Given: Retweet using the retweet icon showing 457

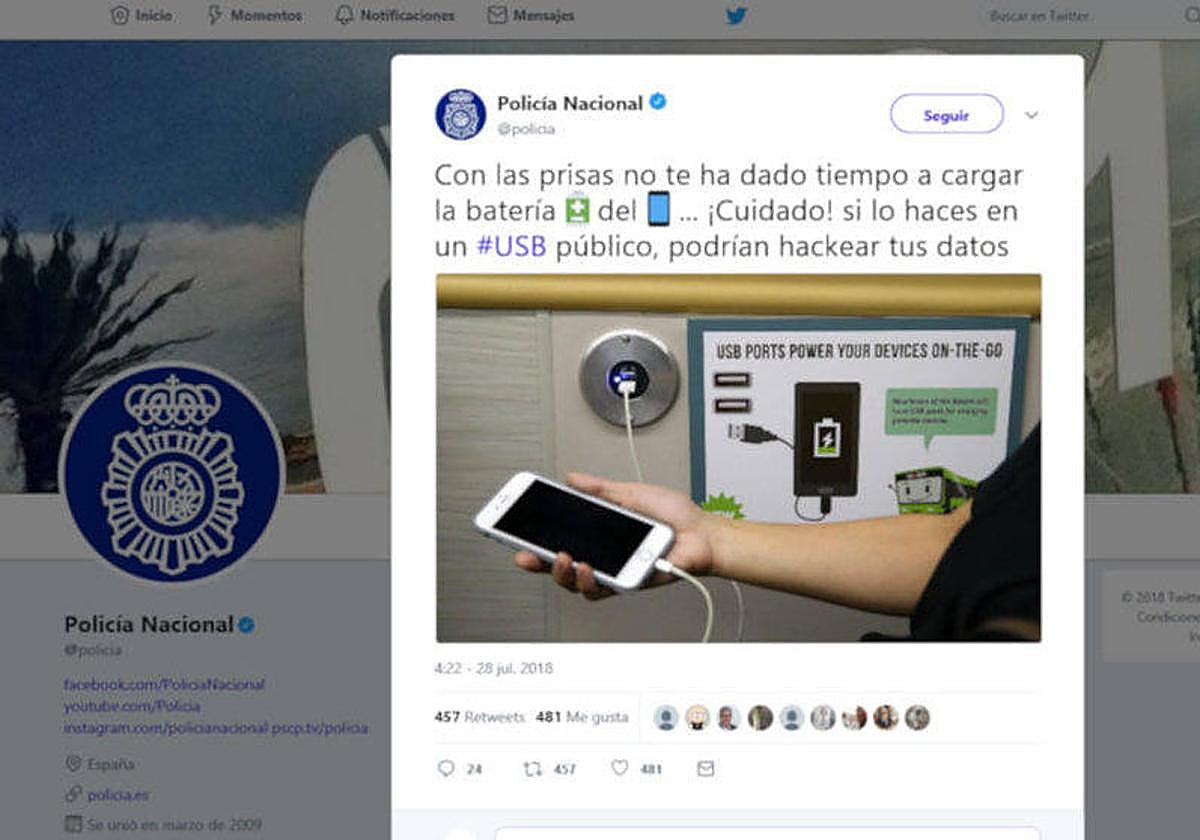Looking at the screenshot, I should (x=533, y=768).
